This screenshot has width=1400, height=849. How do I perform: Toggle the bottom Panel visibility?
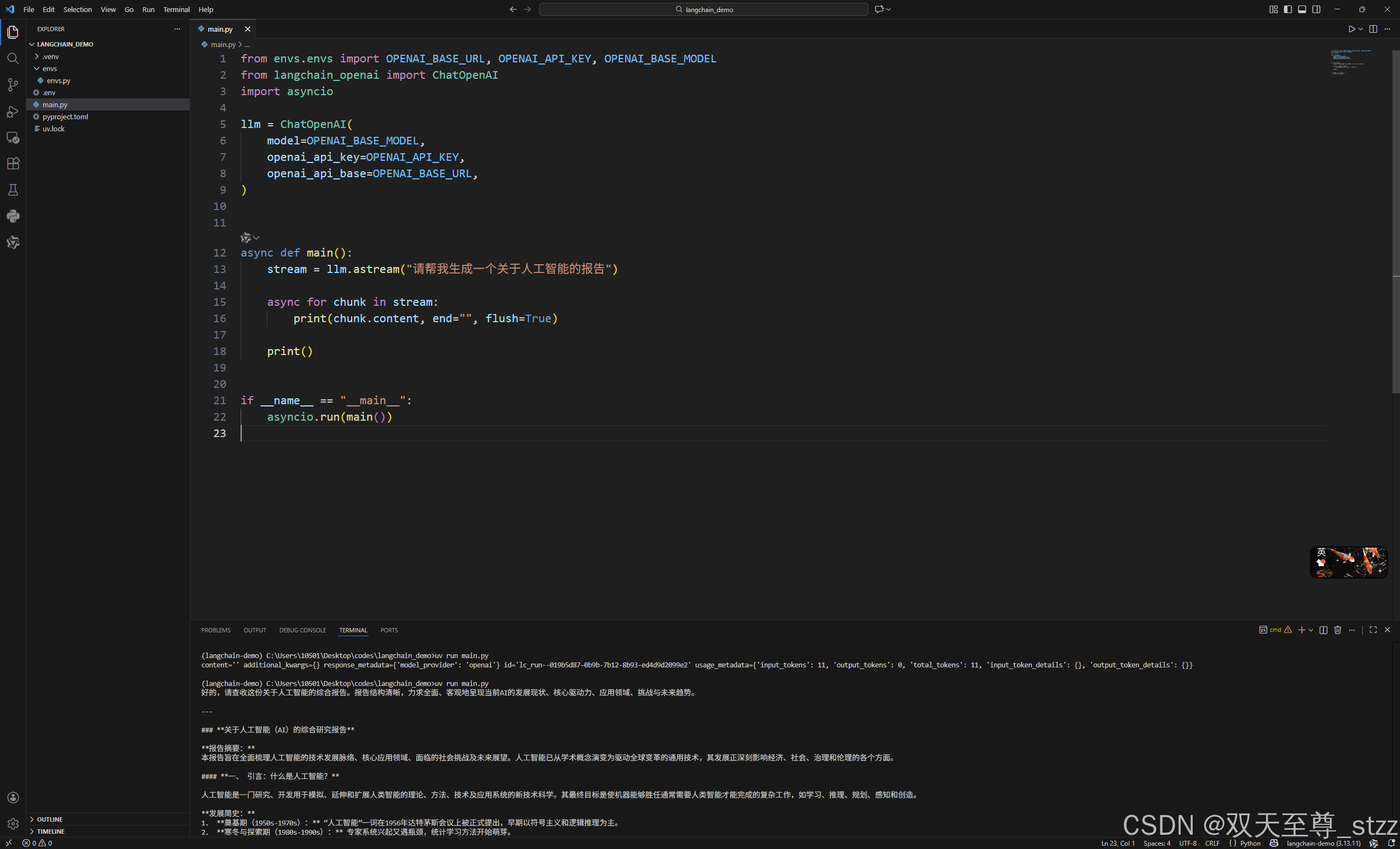point(1302,9)
